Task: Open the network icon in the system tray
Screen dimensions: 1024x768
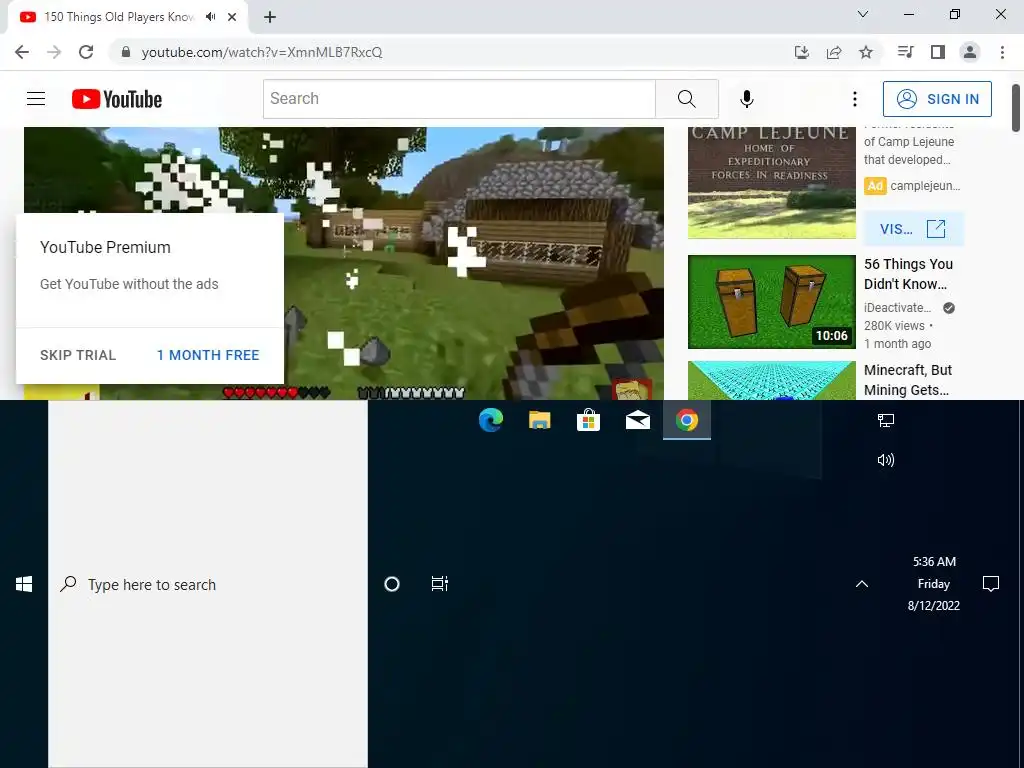Action: 886,420
